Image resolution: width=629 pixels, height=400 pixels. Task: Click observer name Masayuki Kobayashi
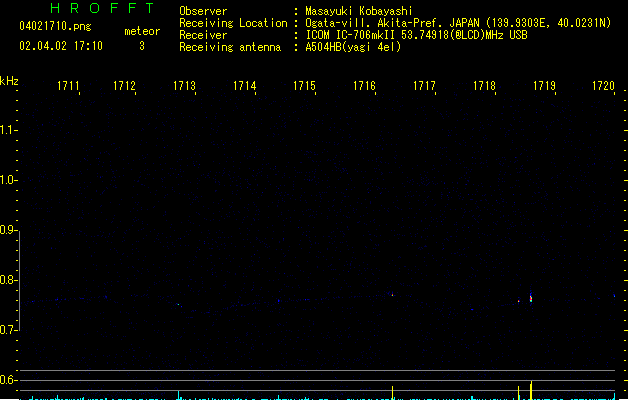[x=358, y=11]
